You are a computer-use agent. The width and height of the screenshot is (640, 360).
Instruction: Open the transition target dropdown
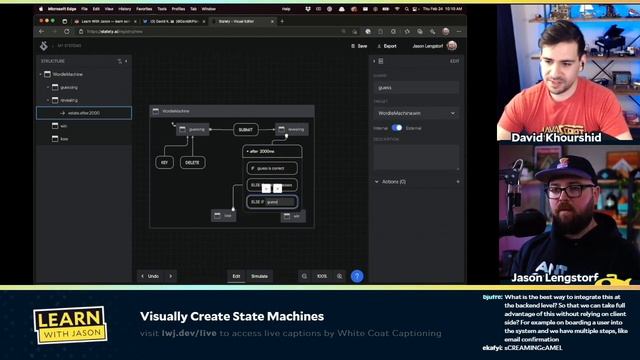pos(416,113)
